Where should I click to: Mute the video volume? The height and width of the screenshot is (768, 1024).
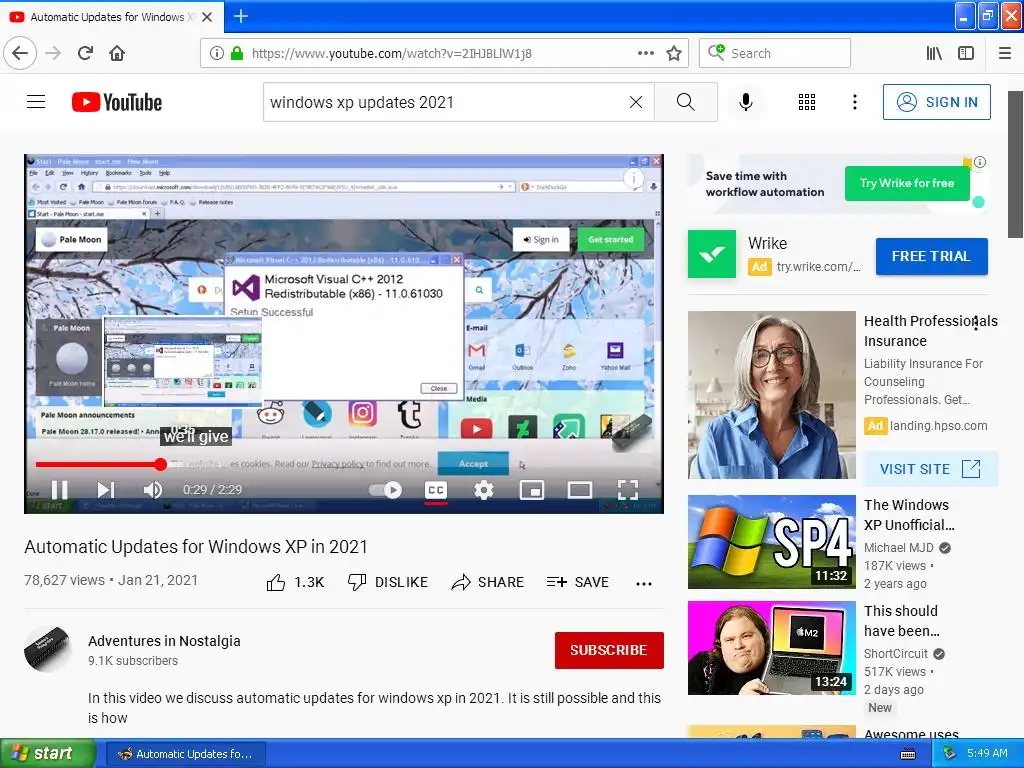coord(153,490)
